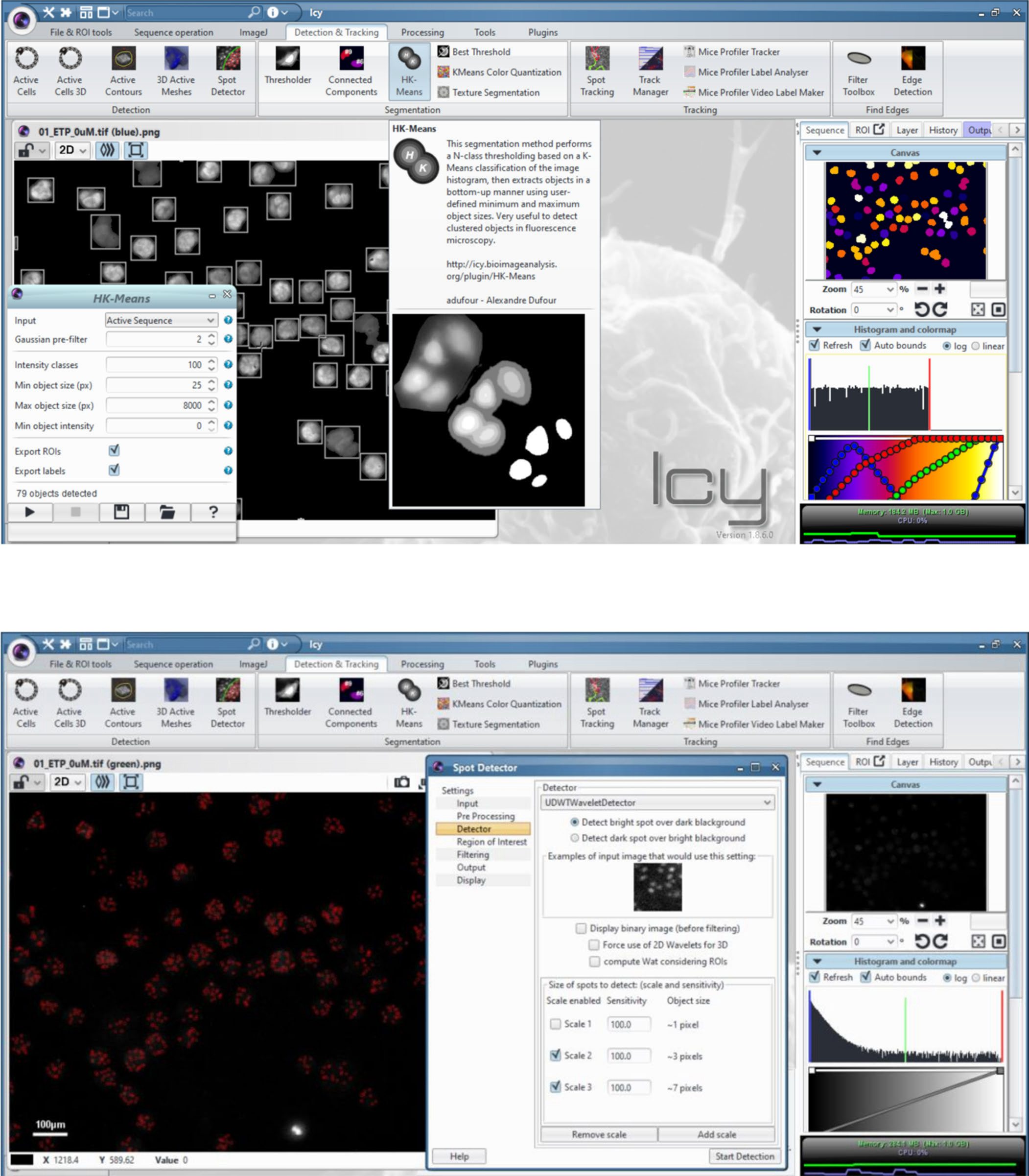
Task: Click the sync icon above the green image viewer
Action: click(x=102, y=782)
